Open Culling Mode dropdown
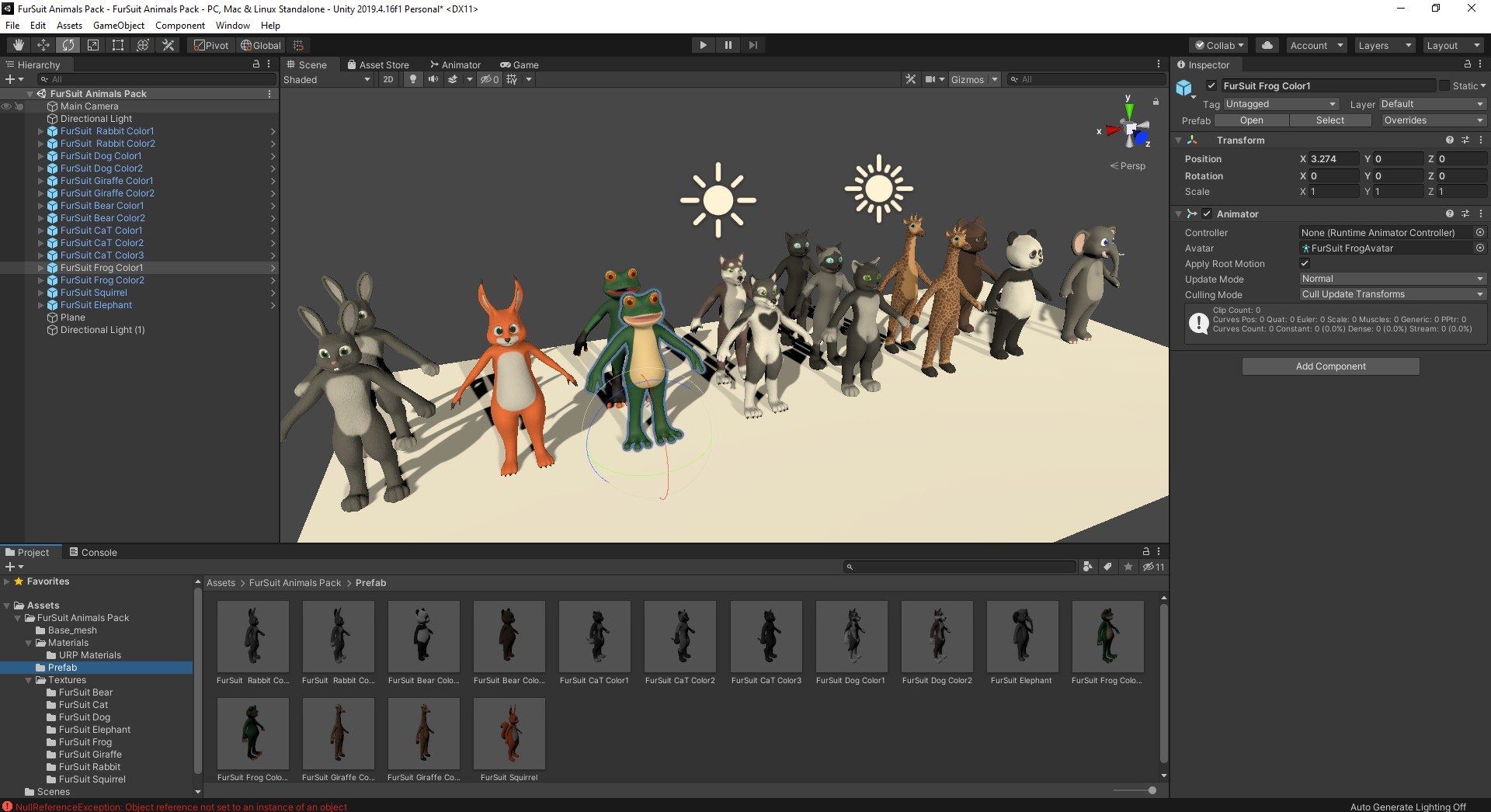The height and width of the screenshot is (812, 1491). click(x=1392, y=294)
